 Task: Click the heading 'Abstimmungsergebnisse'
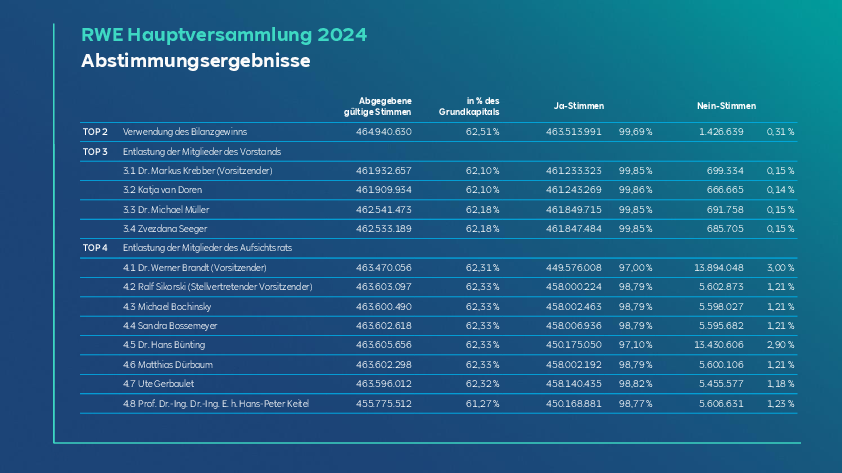pos(195,61)
